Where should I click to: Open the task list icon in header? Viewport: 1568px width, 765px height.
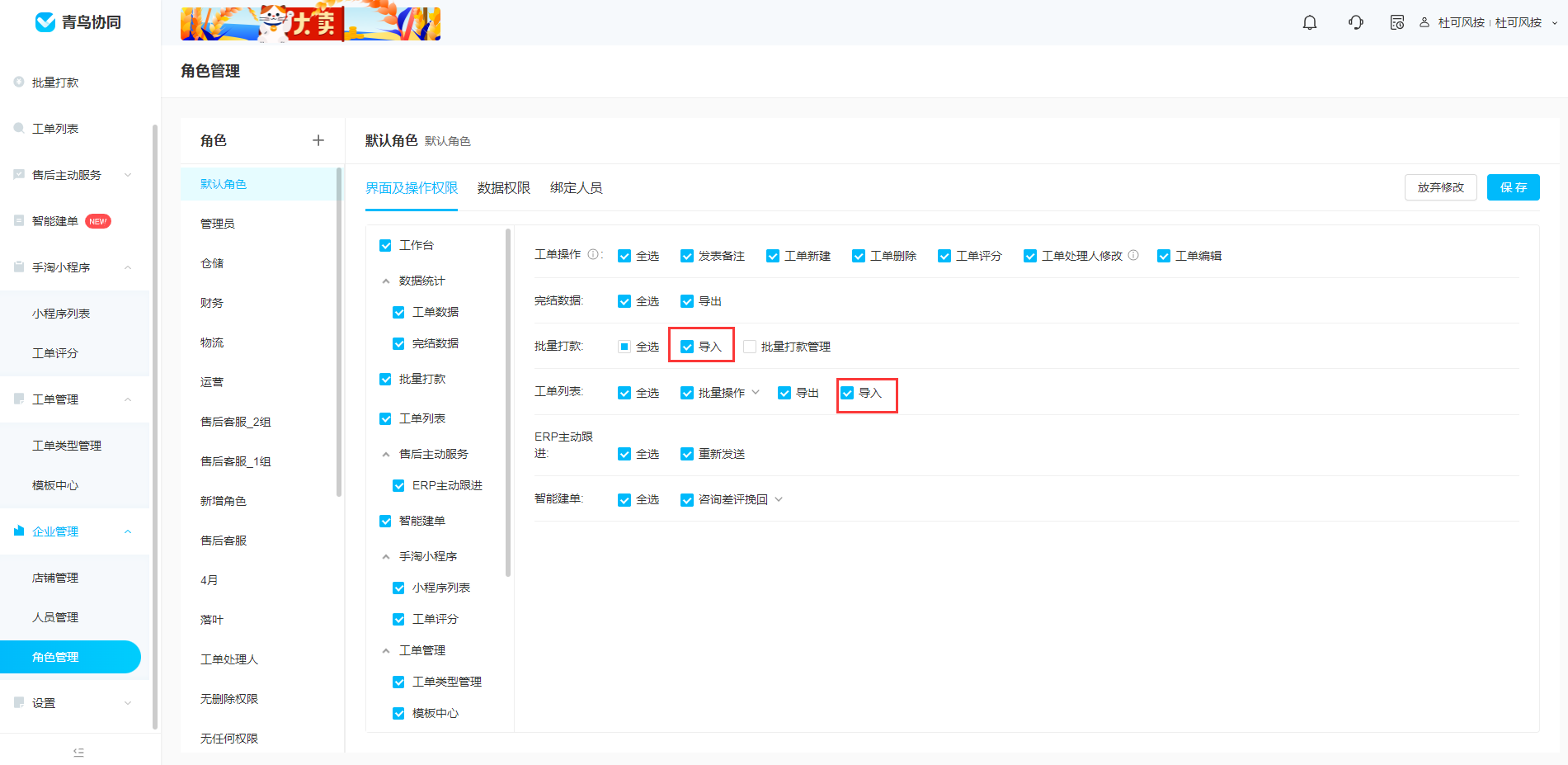[x=1396, y=22]
